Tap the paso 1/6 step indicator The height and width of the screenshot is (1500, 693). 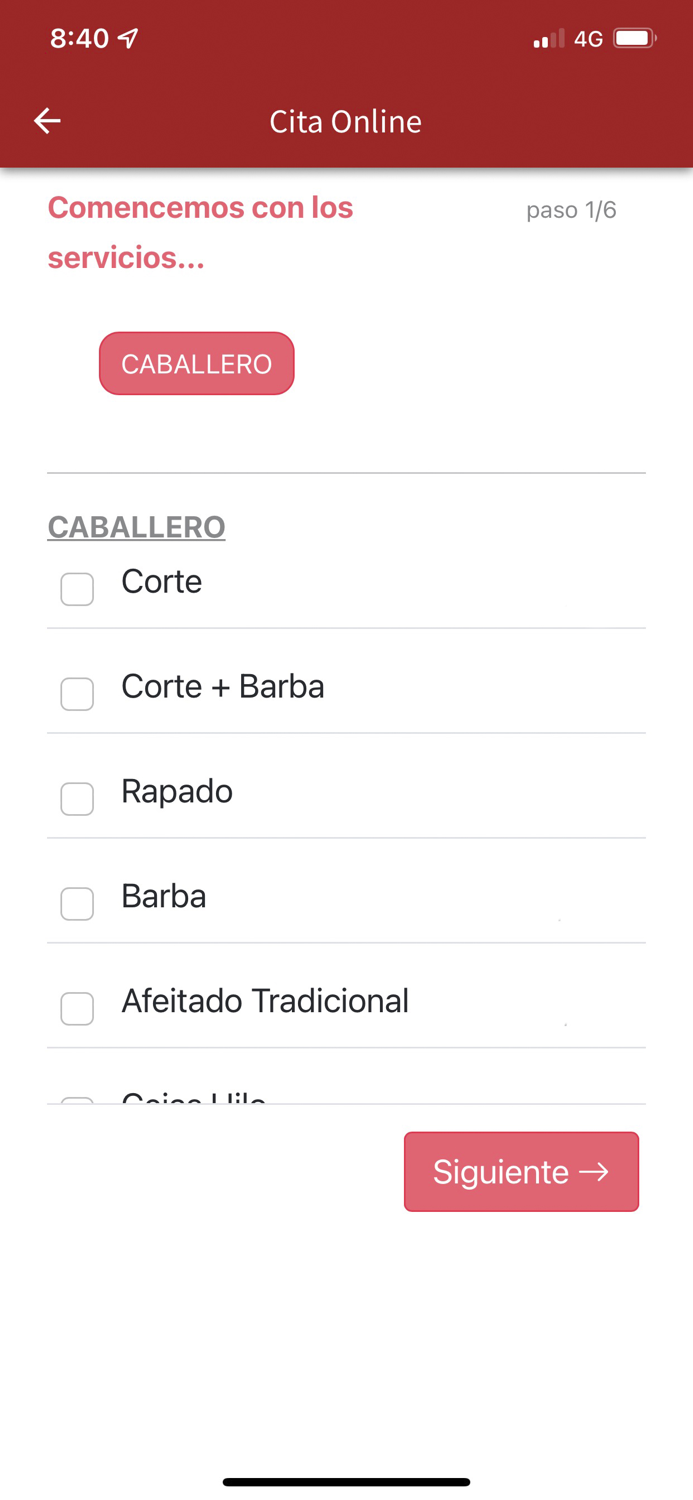point(571,210)
